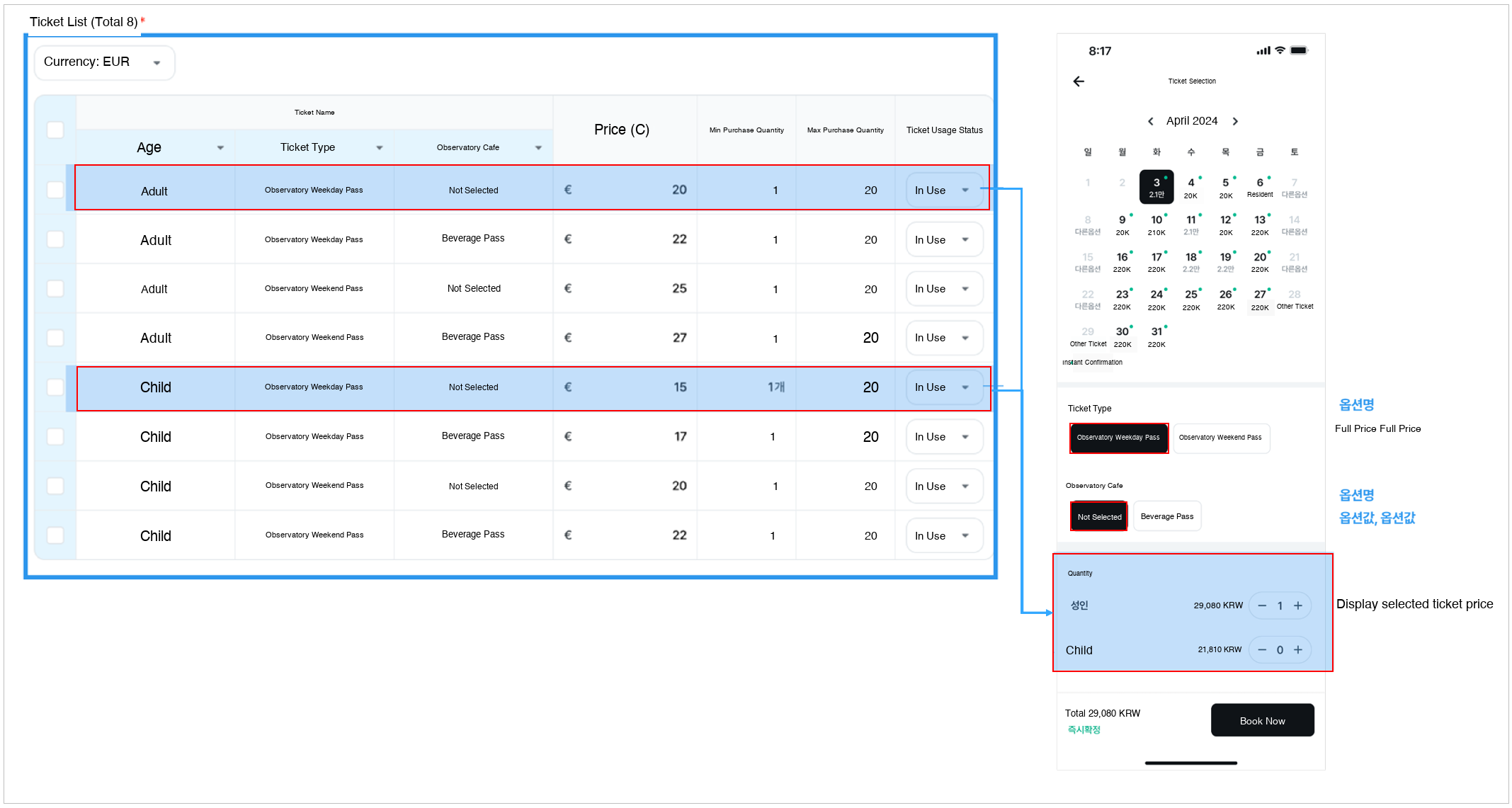Click the Max Purchase Quantity header

coord(846,130)
